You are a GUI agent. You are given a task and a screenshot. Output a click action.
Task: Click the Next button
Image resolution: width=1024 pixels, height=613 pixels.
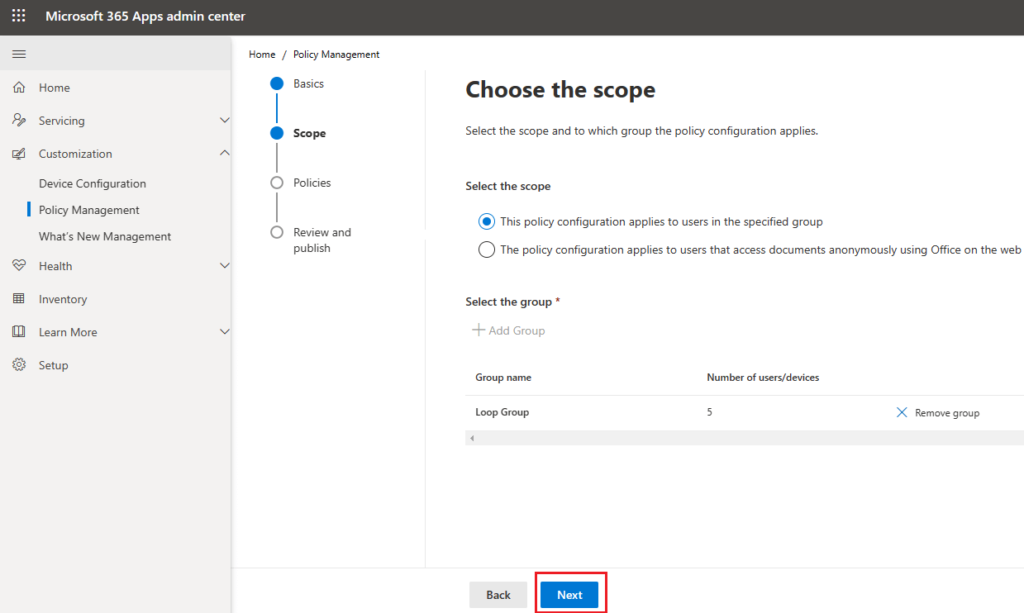tap(569, 595)
